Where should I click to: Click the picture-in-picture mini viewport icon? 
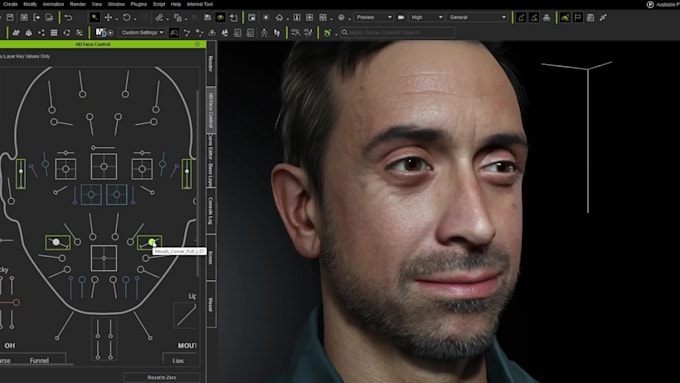252,17
